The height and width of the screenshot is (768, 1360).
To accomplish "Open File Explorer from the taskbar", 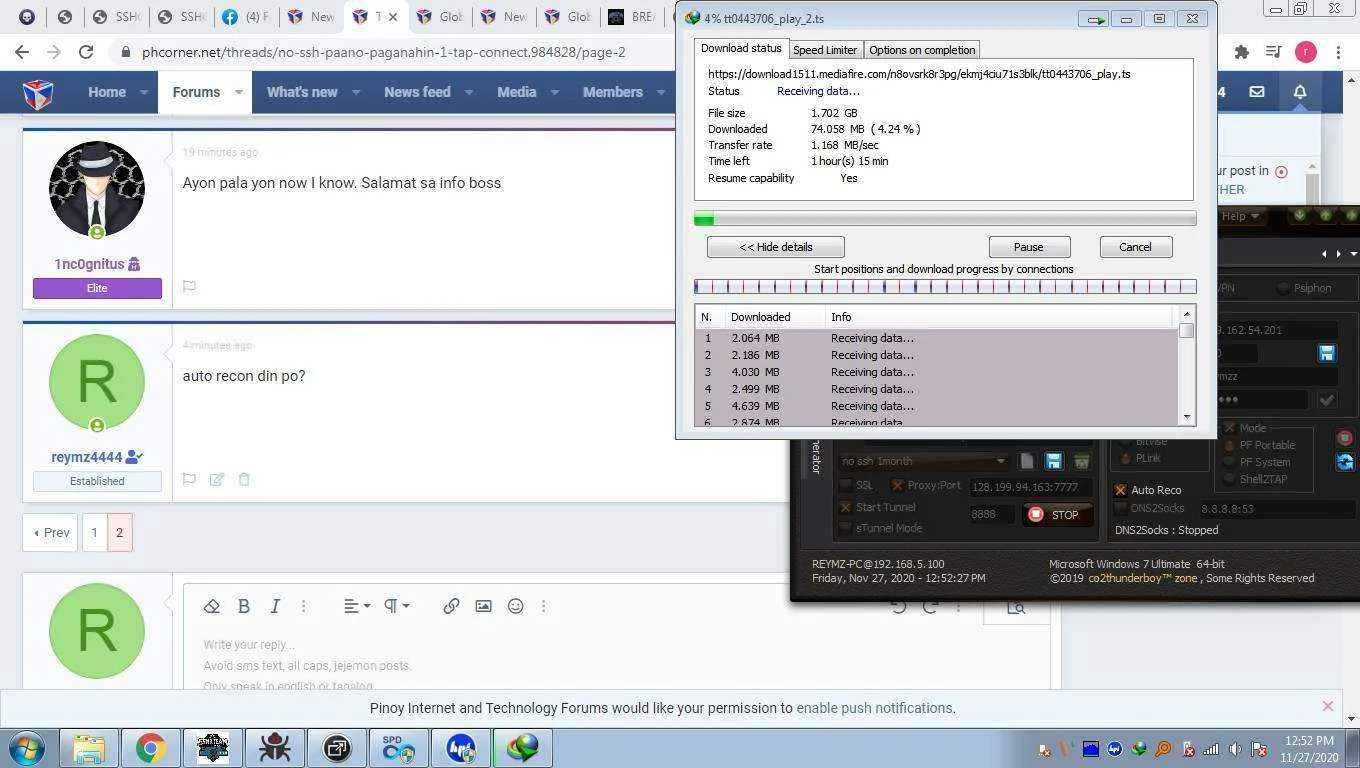I will point(89,748).
